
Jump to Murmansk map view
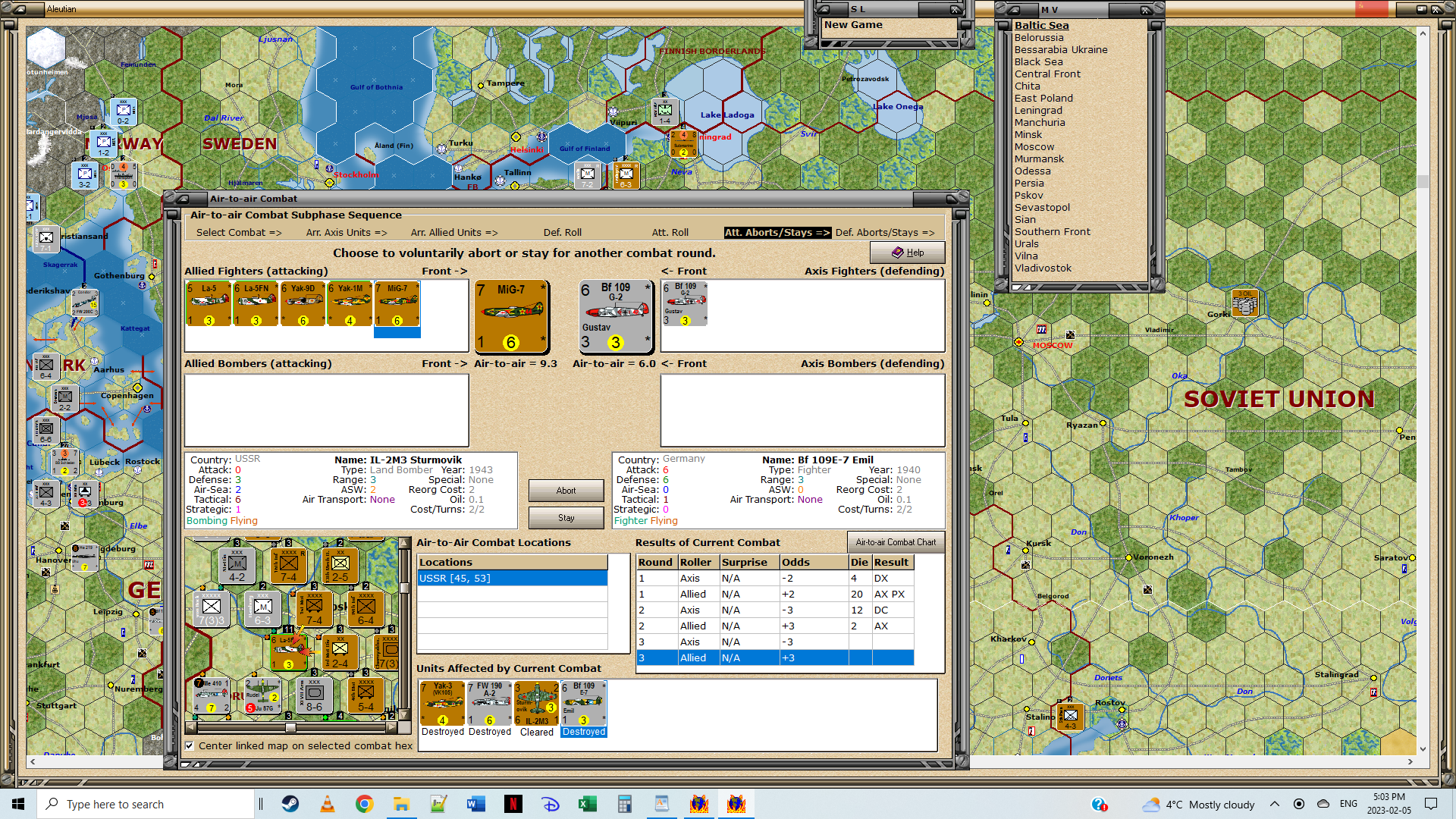[x=1039, y=158]
